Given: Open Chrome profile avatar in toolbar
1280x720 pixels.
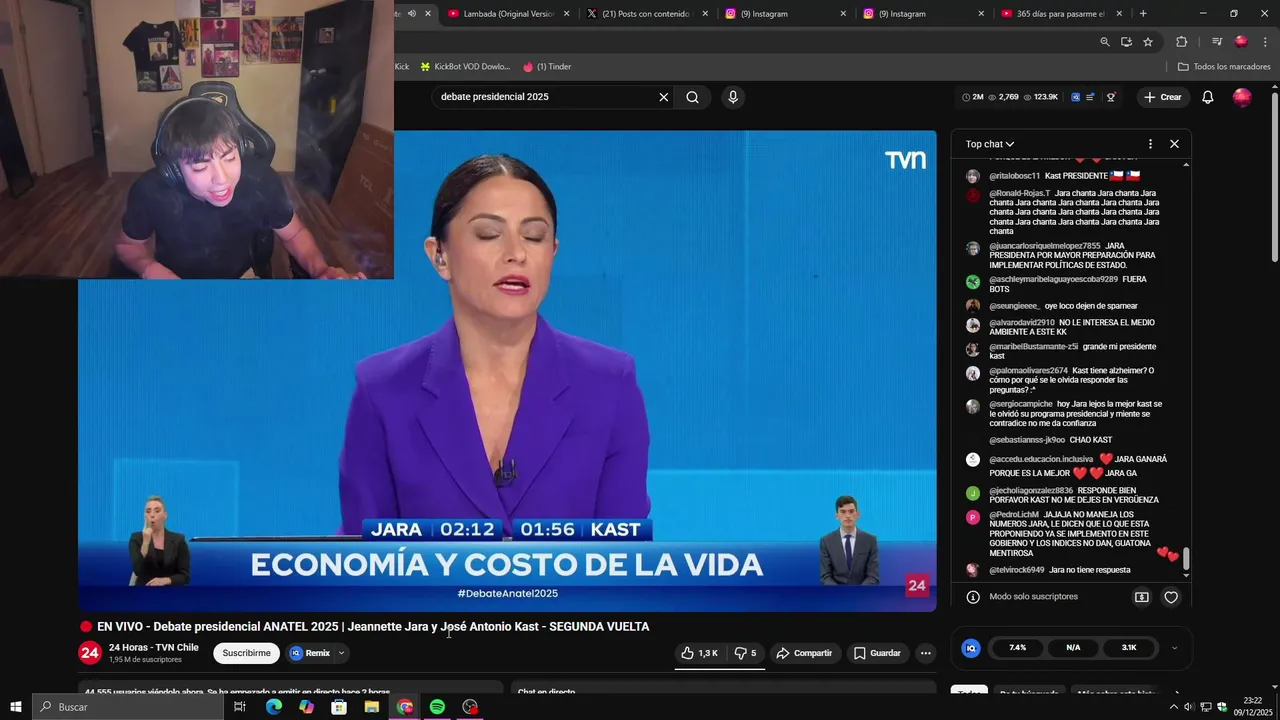Looking at the screenshot, I should point(1241,42).
